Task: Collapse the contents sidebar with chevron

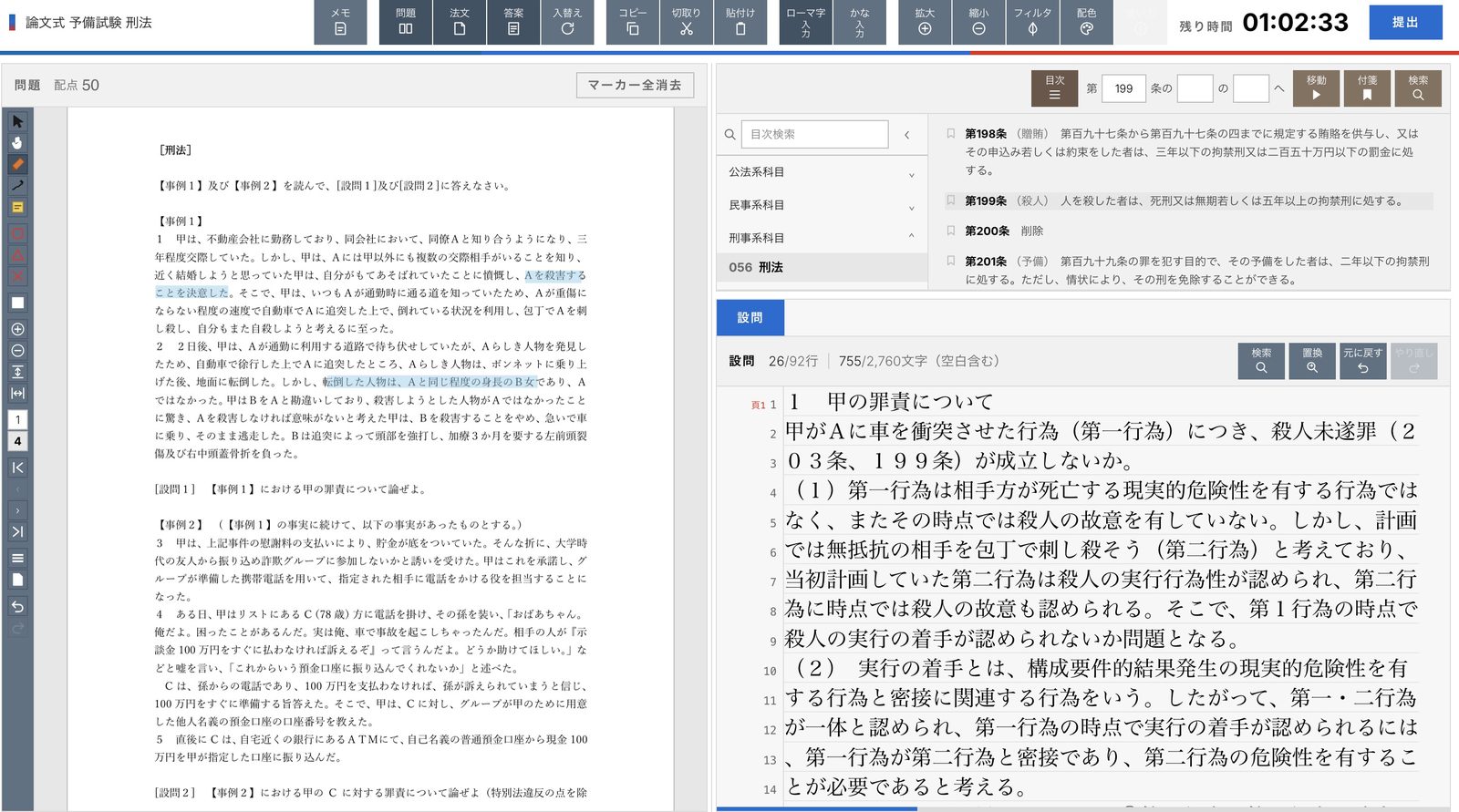Action: (x=906, y=135)
